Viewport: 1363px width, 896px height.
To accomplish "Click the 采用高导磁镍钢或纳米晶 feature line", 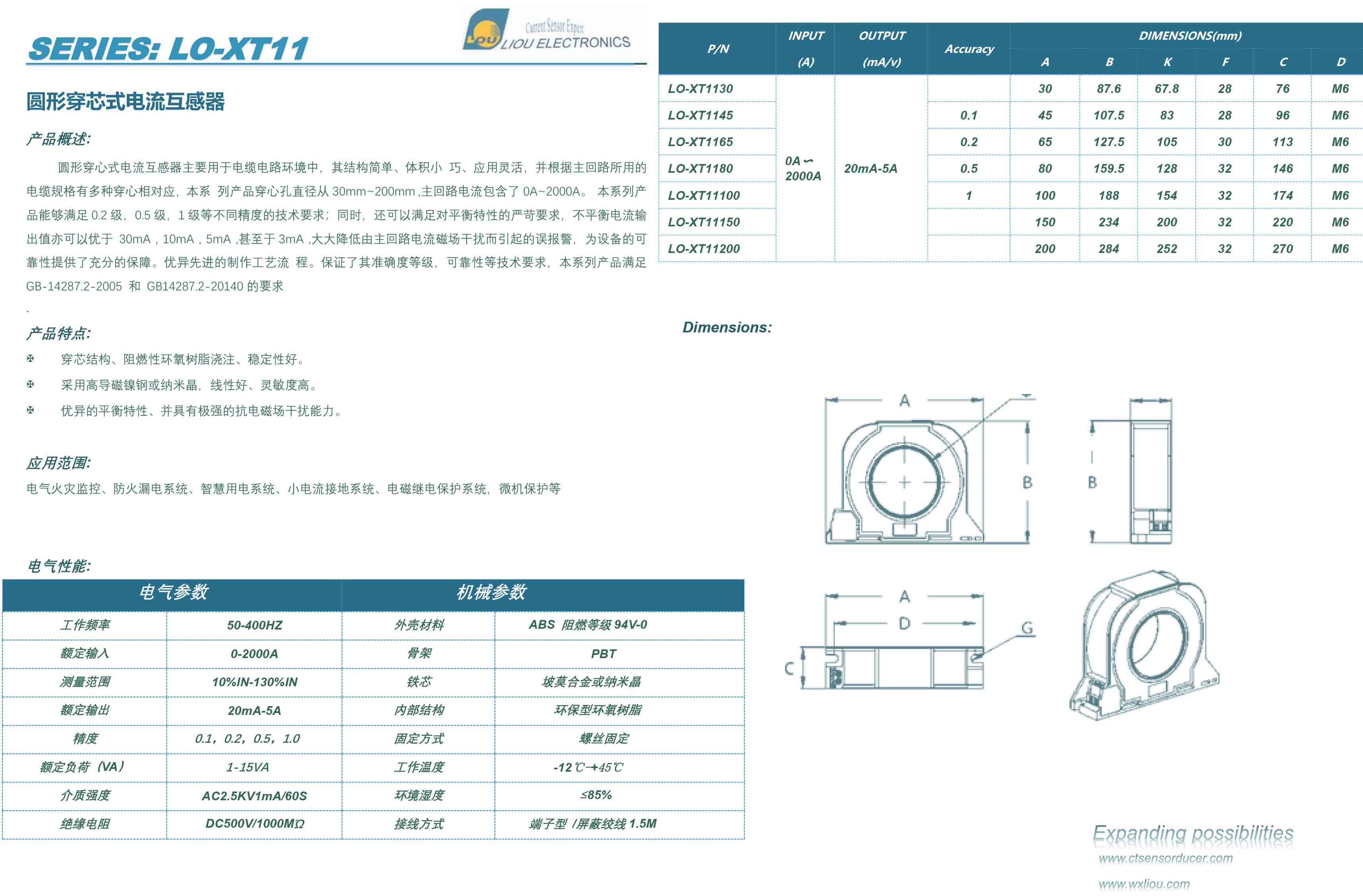I will (x=189, y=385).
